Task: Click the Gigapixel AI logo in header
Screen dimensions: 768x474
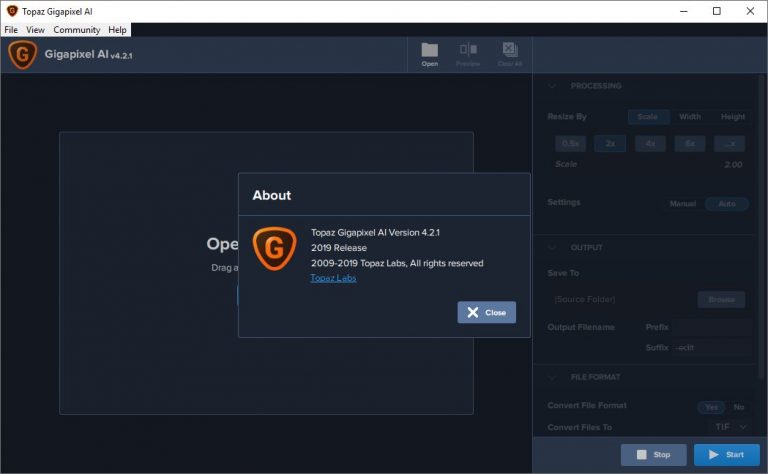Action: [x=23, y=54]
